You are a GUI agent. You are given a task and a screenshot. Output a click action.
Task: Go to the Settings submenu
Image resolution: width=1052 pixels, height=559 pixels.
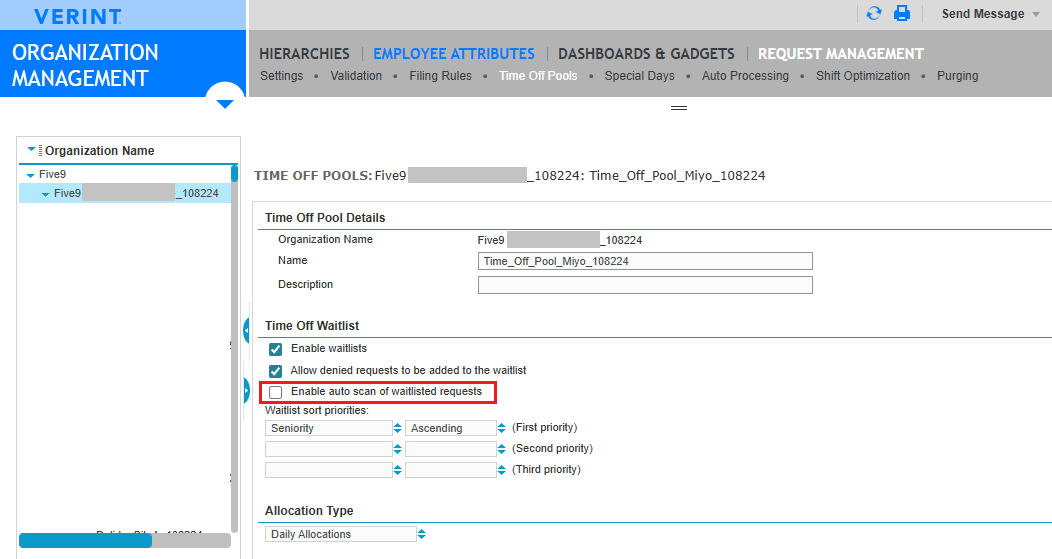click(x=282, y=76)
